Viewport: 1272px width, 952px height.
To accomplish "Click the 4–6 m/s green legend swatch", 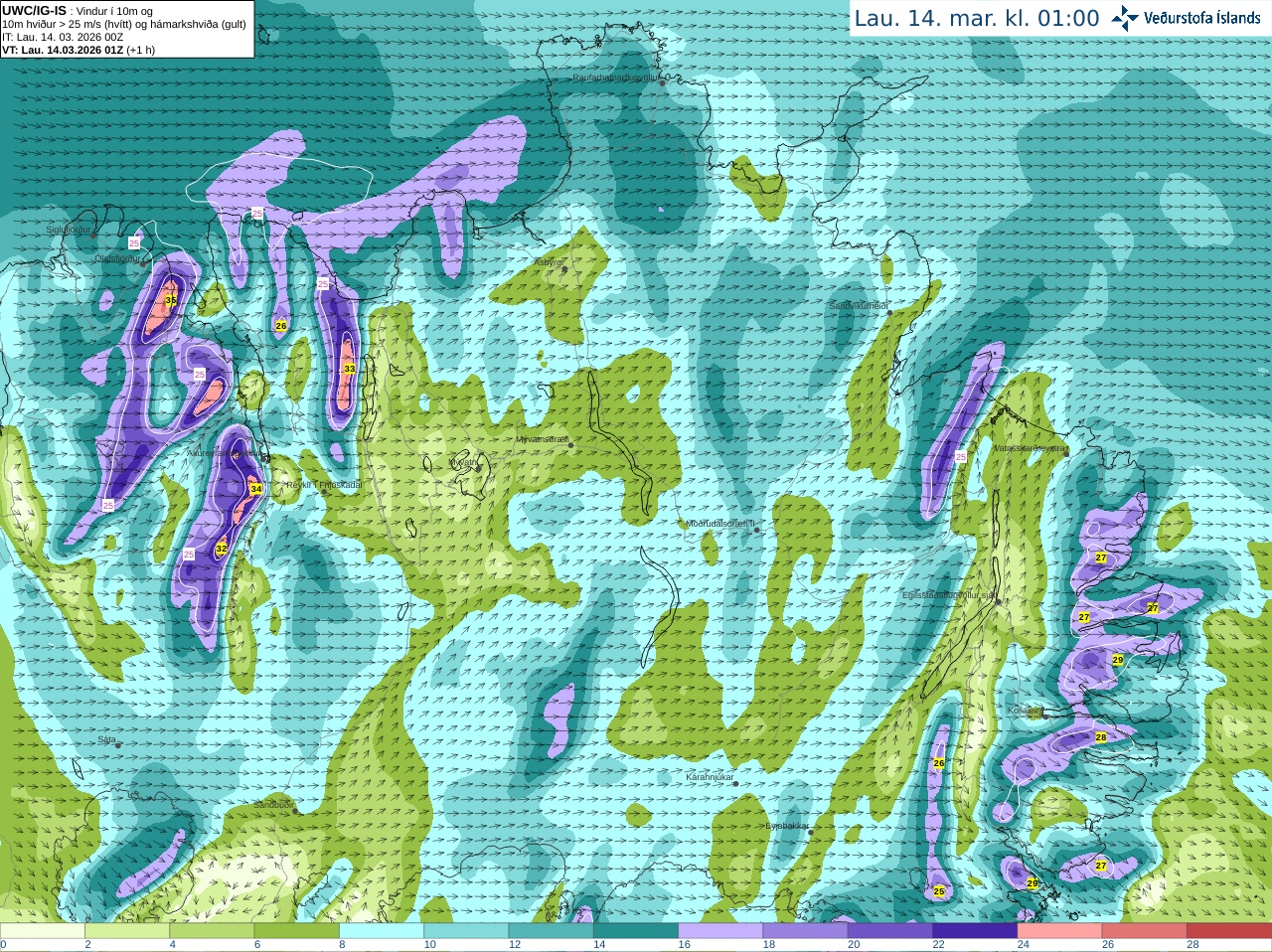I will [x=212, y=930].
